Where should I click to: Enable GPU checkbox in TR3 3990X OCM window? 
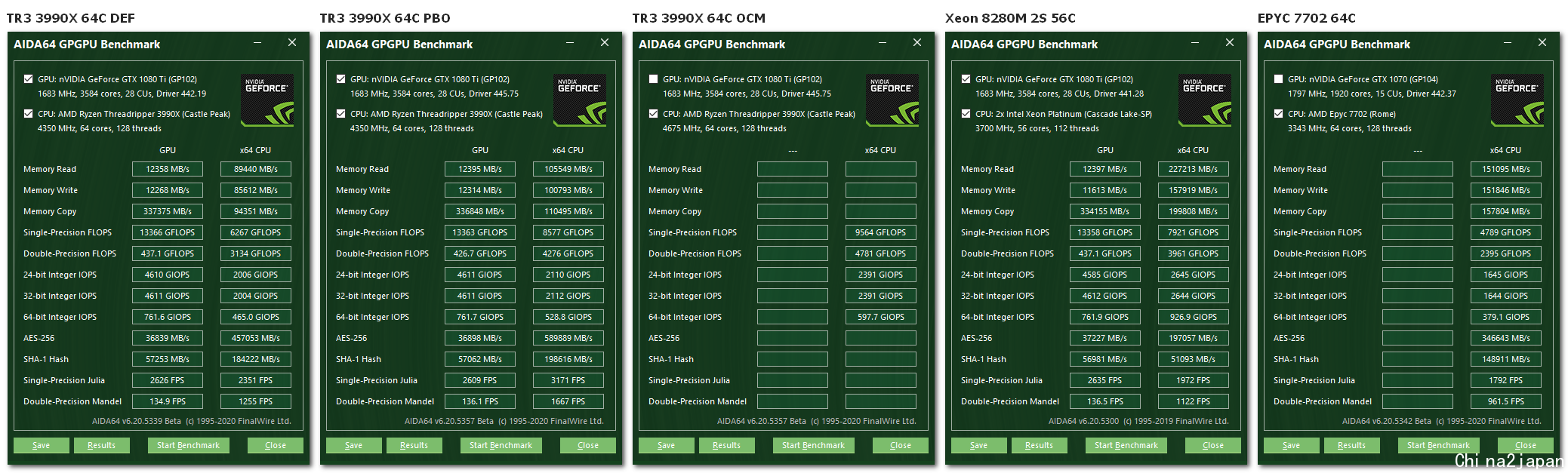tap(654, 79)
